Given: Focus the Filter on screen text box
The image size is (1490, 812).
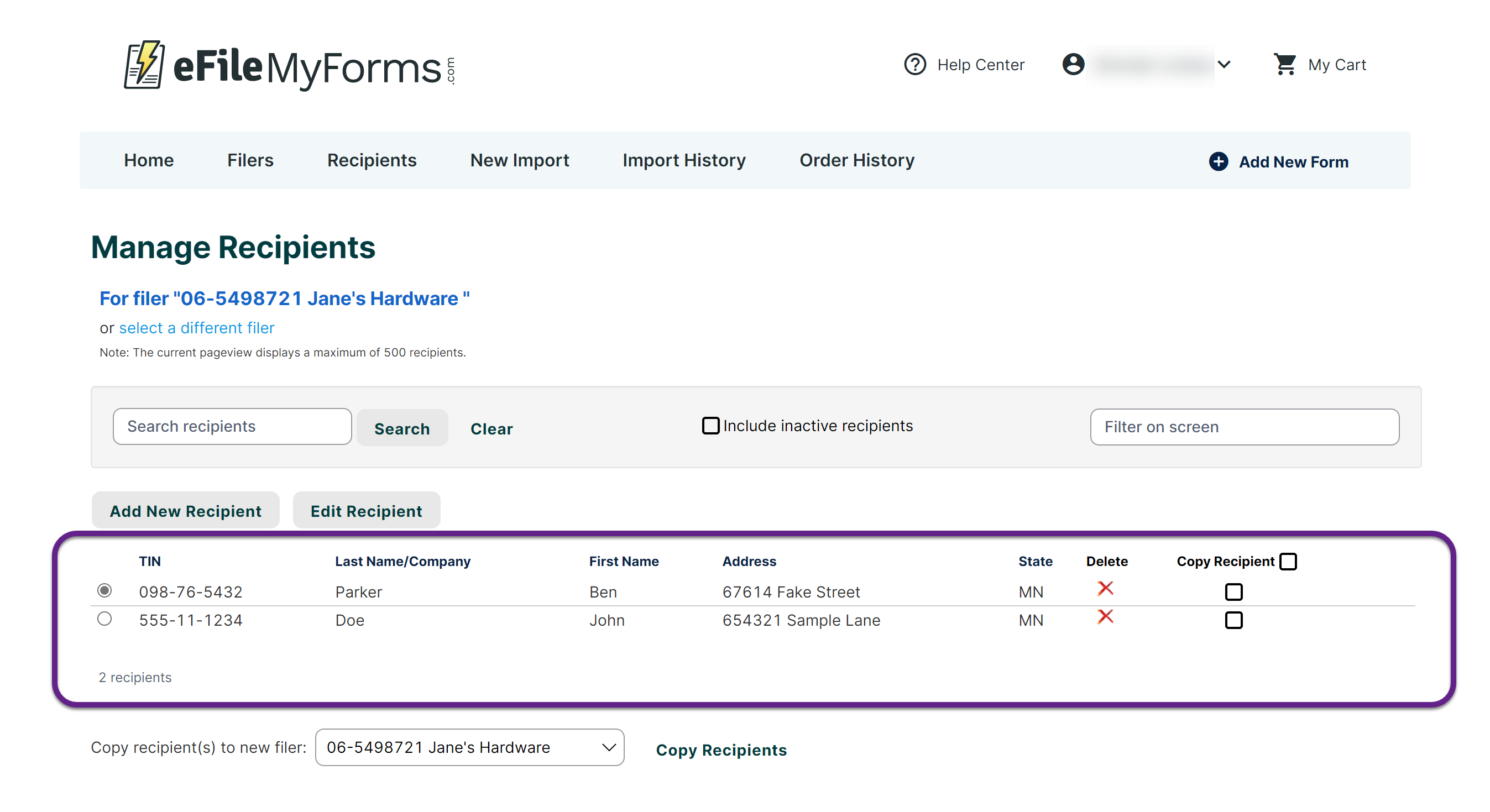Looking at the screenshot, I should tap(1244, 427).
